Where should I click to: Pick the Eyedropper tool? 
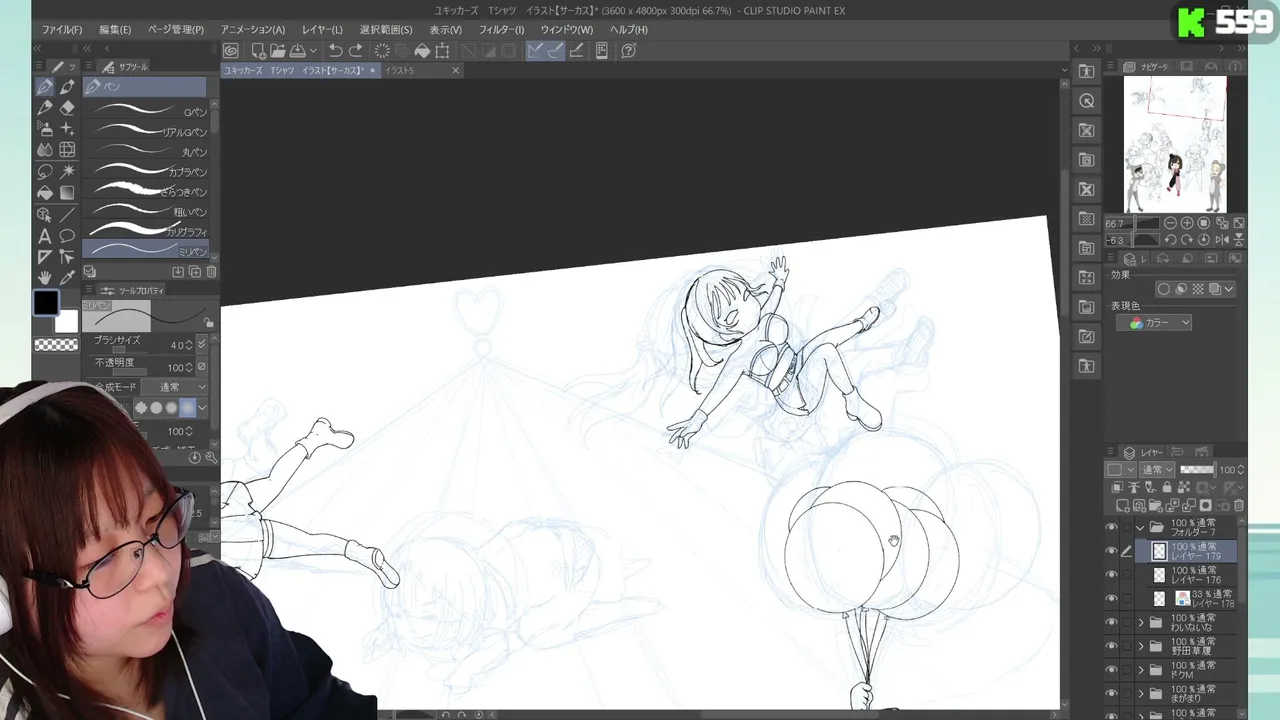click(x=67, y=277)
